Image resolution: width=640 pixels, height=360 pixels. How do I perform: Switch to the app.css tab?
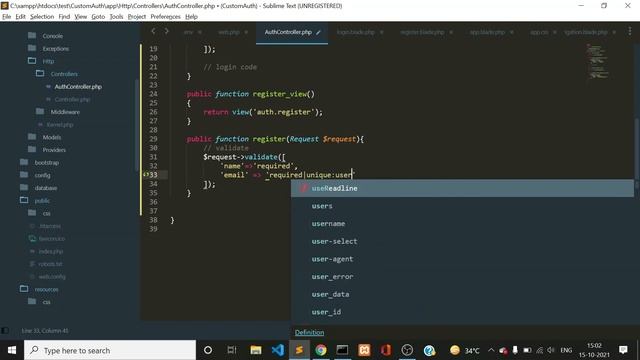(539, 32)
